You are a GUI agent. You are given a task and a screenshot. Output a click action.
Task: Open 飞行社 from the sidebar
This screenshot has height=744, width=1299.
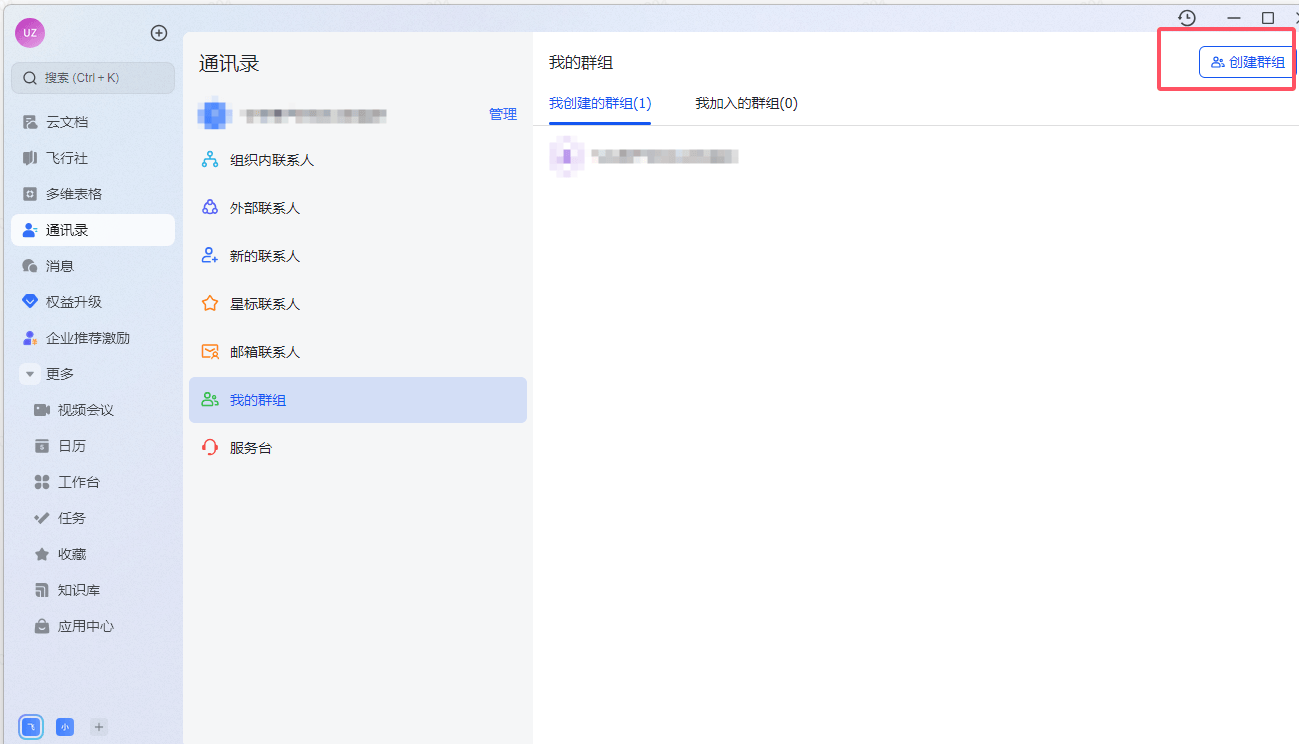[x=67, y=158]
